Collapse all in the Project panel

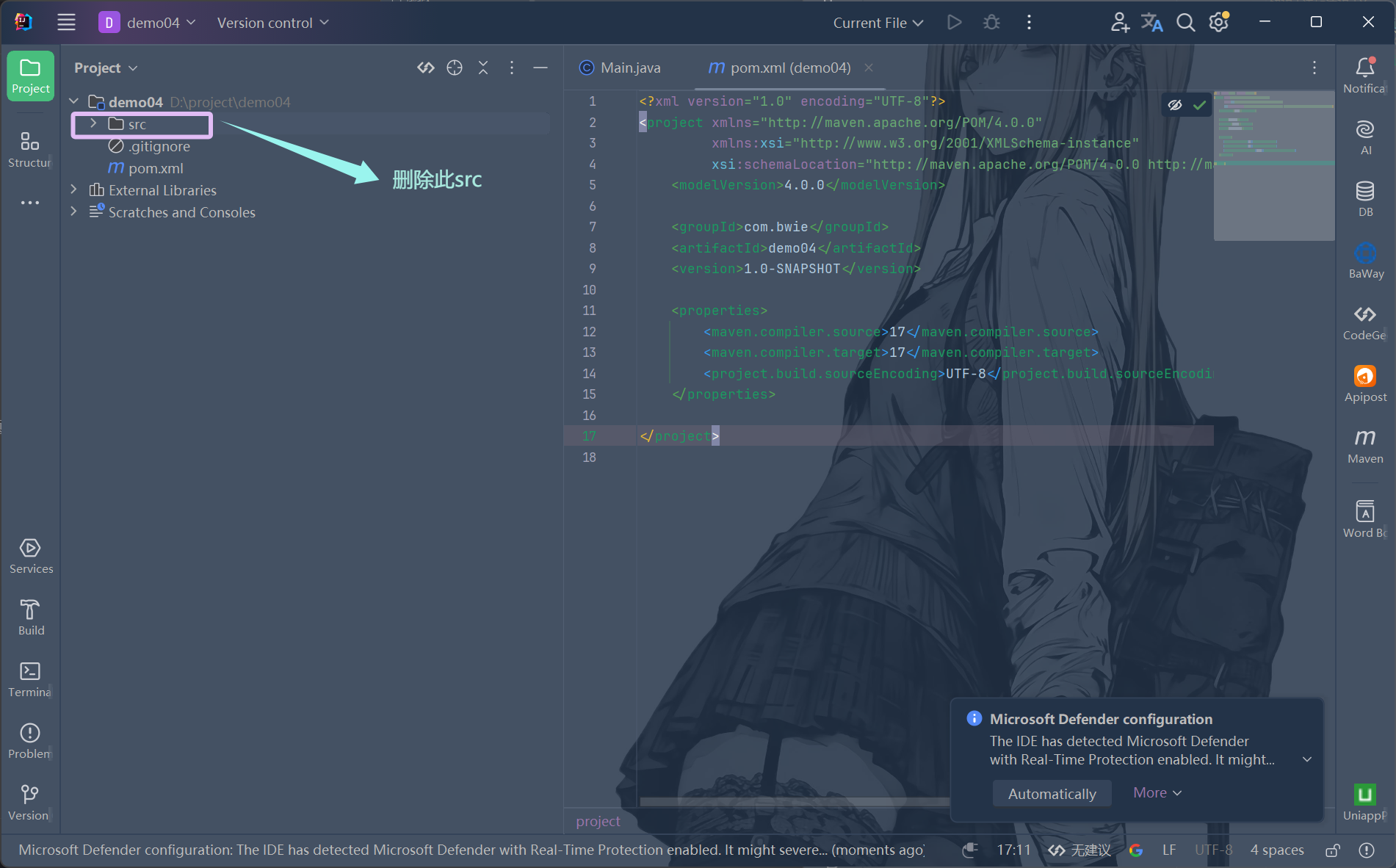(x=483, y=68)
